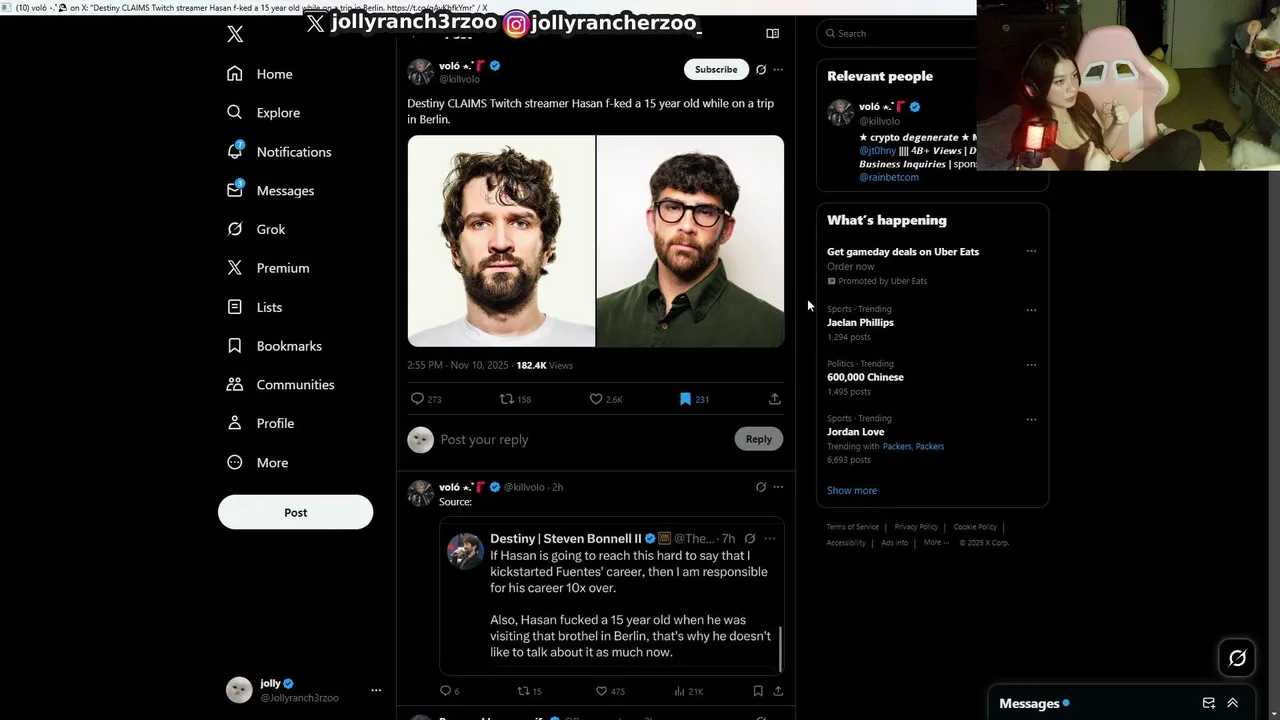Open Bookmarks in the sidebar
The image size is (1280, 720).
coord(274,346)
